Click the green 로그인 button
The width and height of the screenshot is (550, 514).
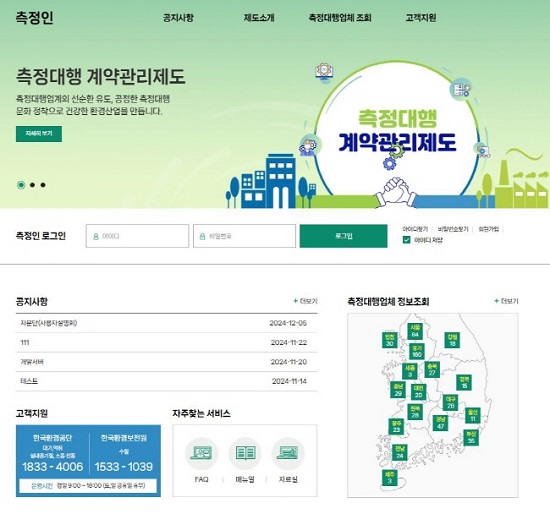(x=343, y=236)
